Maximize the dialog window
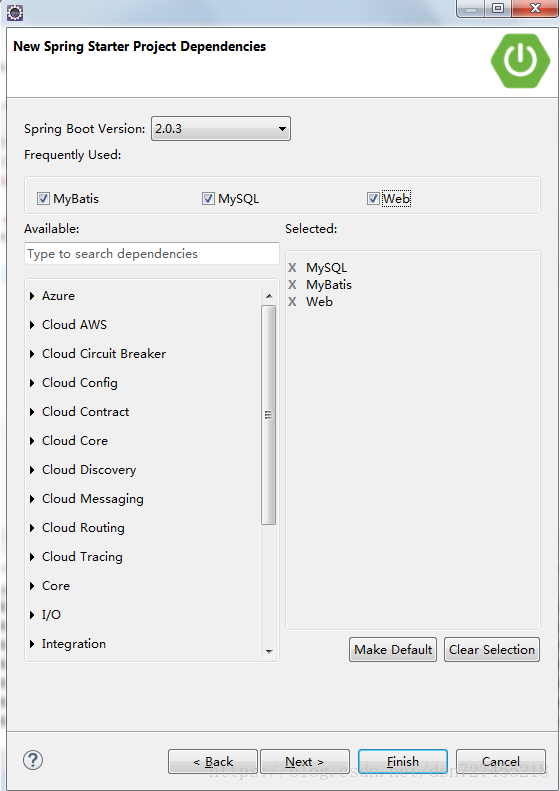Image resolution: width=560 pixels, height=791 pixels. coord(498,8)
